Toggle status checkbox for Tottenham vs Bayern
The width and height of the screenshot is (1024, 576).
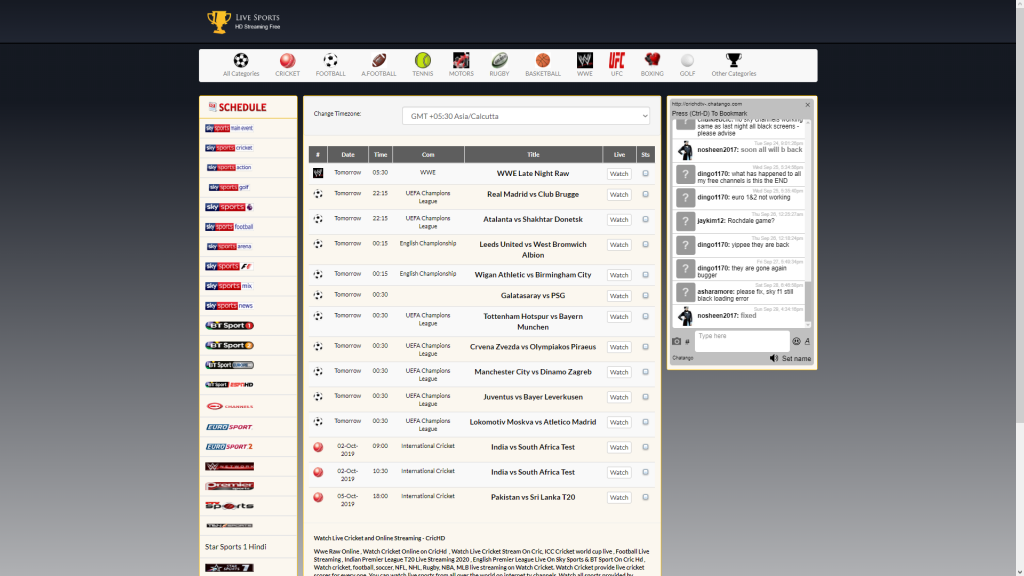click(x=645, y=317)
